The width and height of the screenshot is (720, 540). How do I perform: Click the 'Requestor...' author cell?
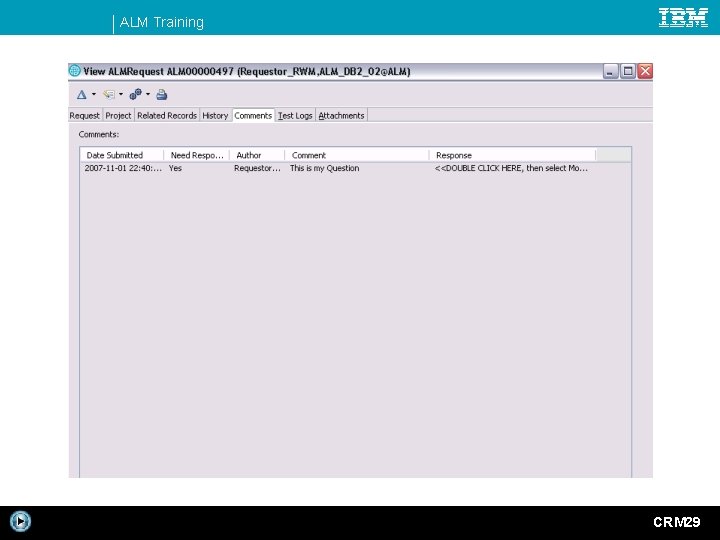[257, 169]
